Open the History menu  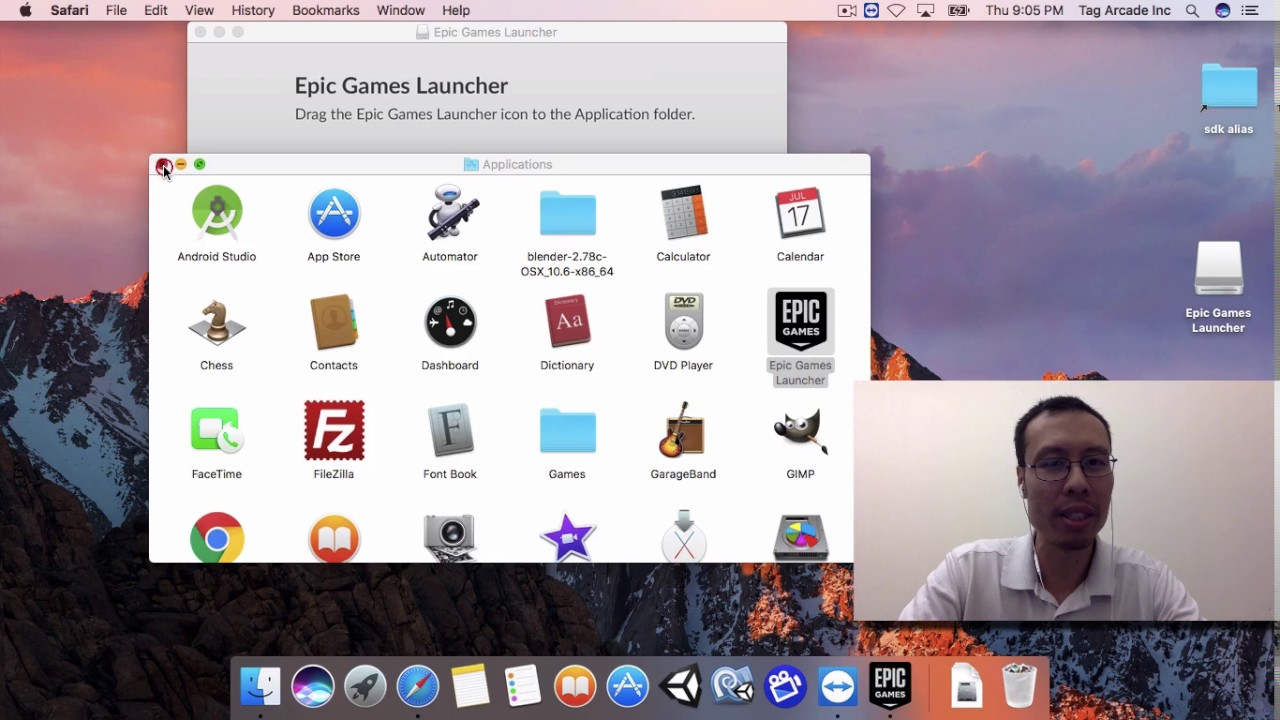[x=253, y=10]
